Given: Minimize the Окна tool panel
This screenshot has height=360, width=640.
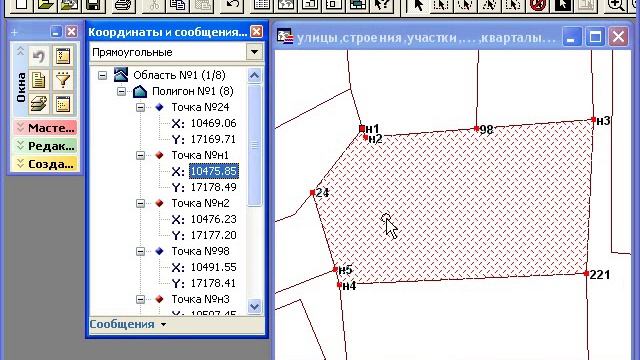Looking at the screenshot, I should click(56, 32).
